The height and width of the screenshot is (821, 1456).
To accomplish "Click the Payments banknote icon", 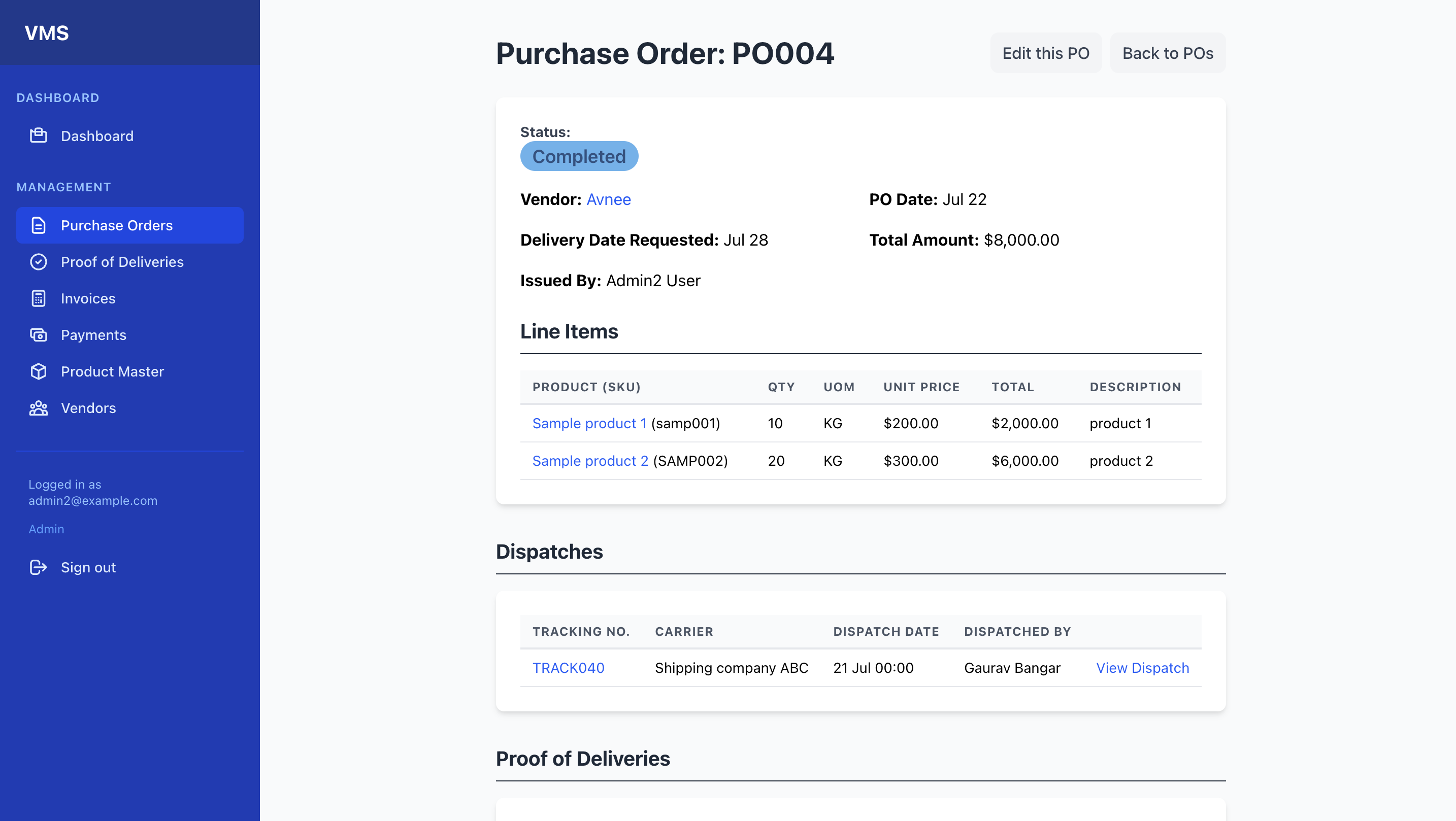I will click(x=39, y=335).
